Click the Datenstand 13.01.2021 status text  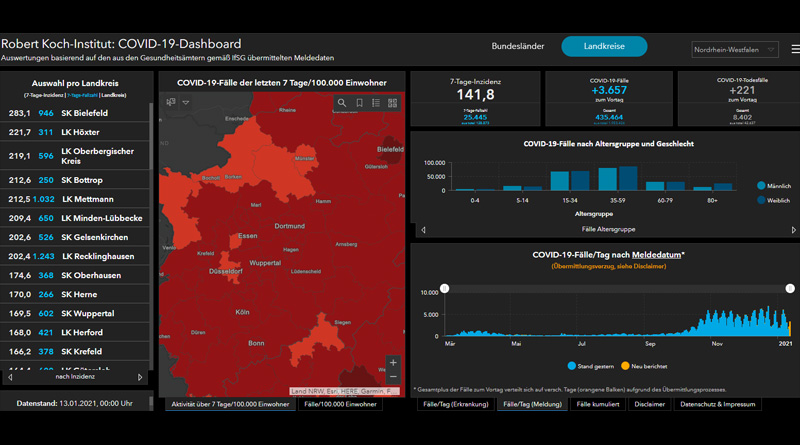74,403
